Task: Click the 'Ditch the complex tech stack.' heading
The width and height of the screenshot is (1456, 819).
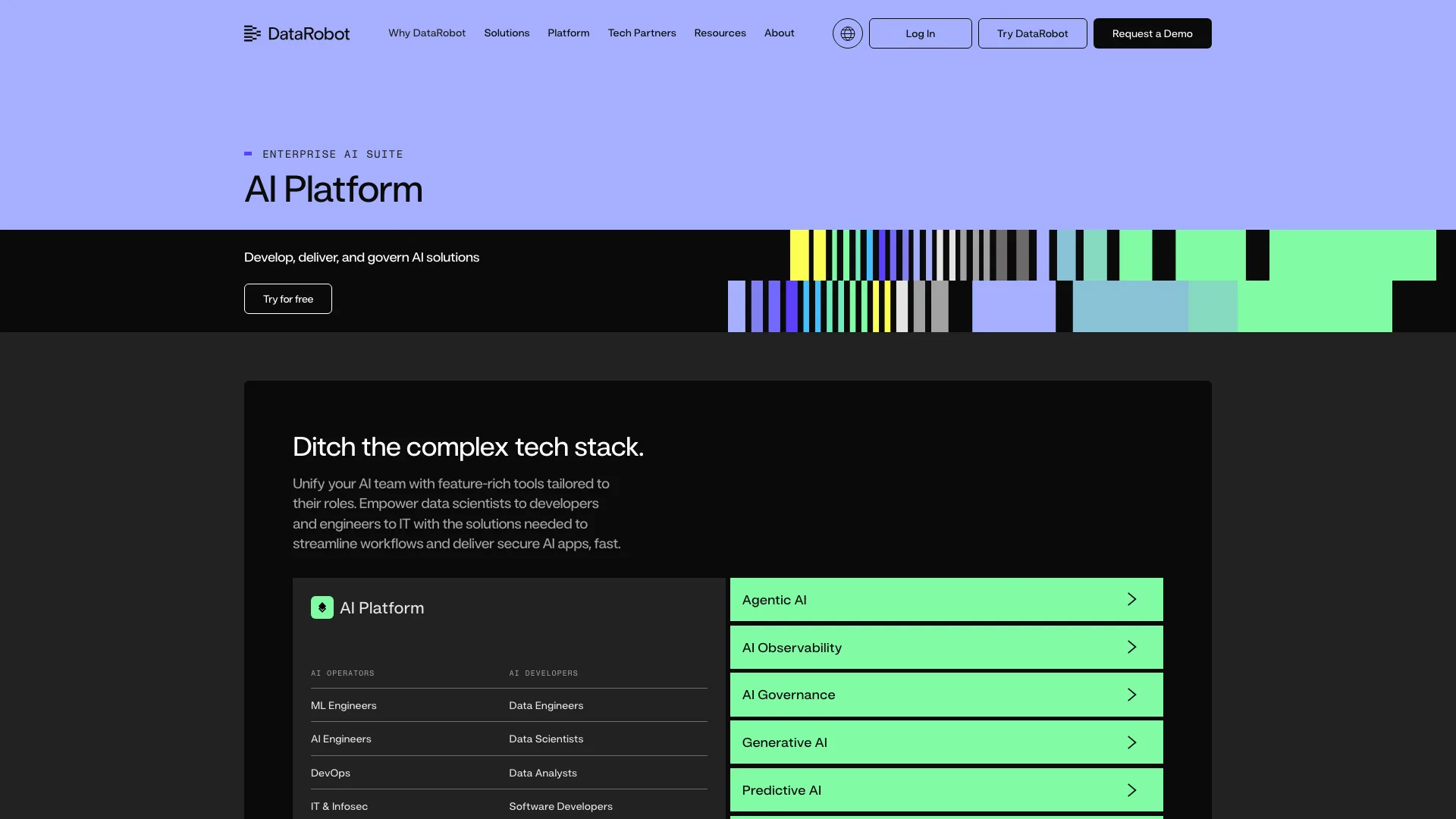Action: click(x=468, y=447)
